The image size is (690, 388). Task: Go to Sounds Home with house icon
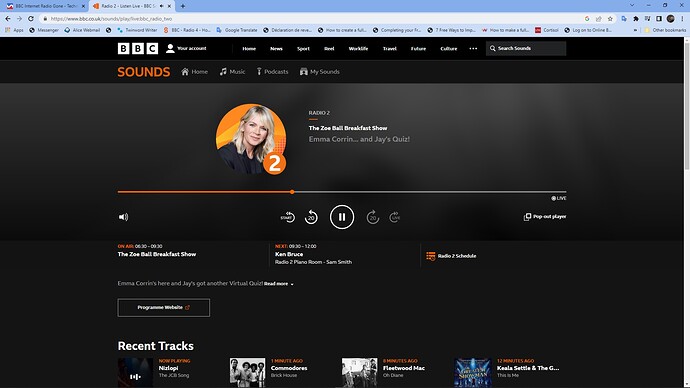pos(195,72)
